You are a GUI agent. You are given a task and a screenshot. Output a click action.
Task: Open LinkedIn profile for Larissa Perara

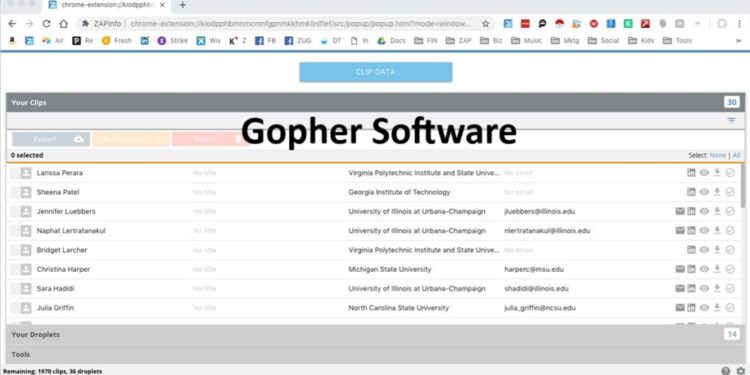(x=691, y=173)
